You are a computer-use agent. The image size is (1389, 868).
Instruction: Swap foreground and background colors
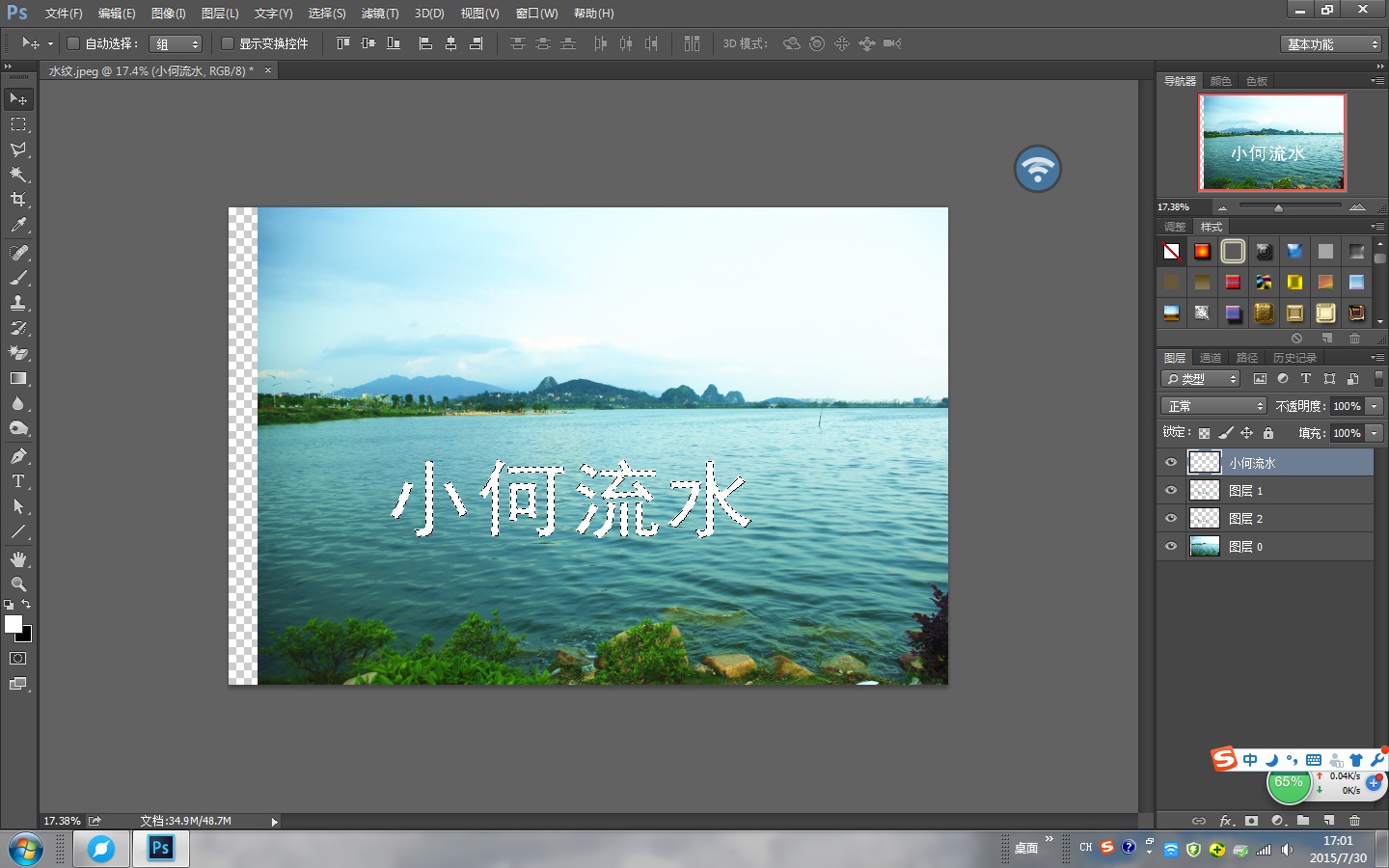26,605
